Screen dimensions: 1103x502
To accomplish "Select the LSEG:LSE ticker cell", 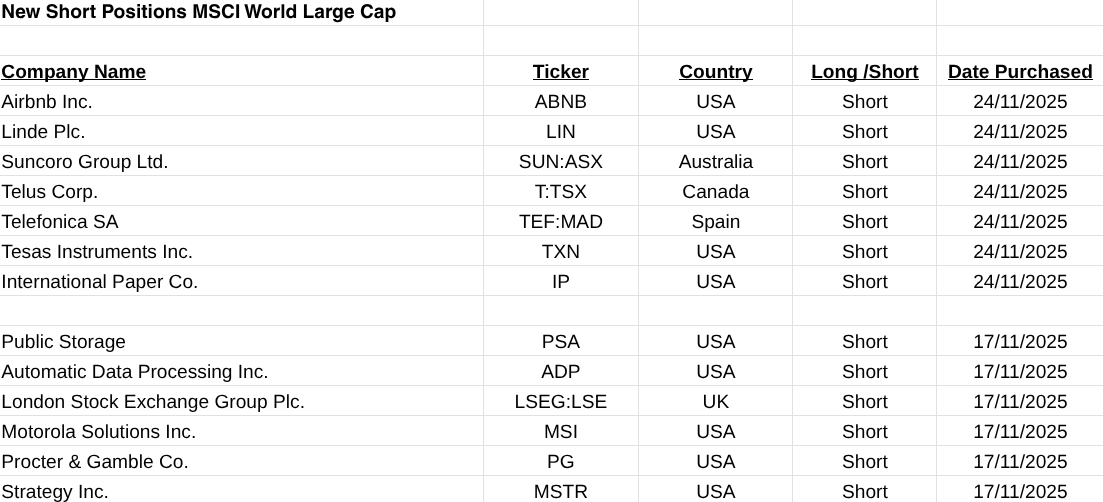I will [x=560, y=402].
